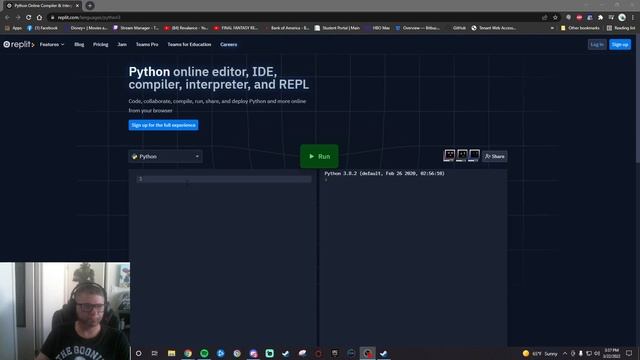Open the HBO Max bookmark
Screen dimensions: 640x360
pos(378,28)
